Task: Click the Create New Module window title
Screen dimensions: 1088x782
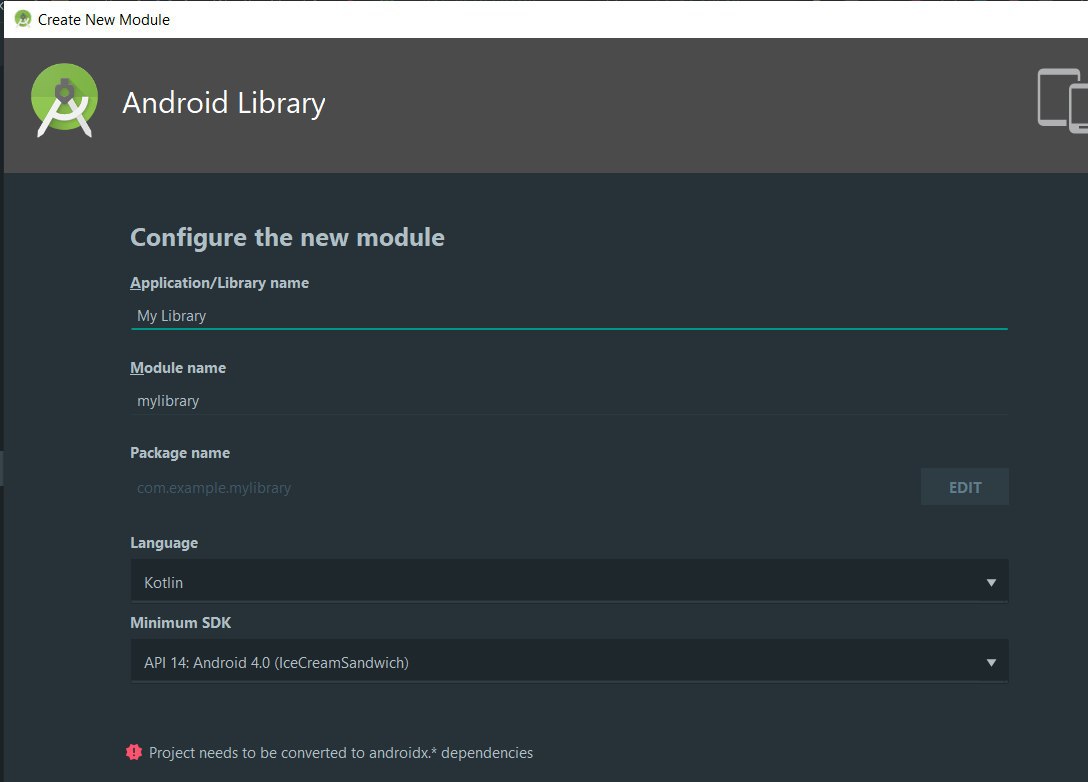Action: tap(103, 19)
